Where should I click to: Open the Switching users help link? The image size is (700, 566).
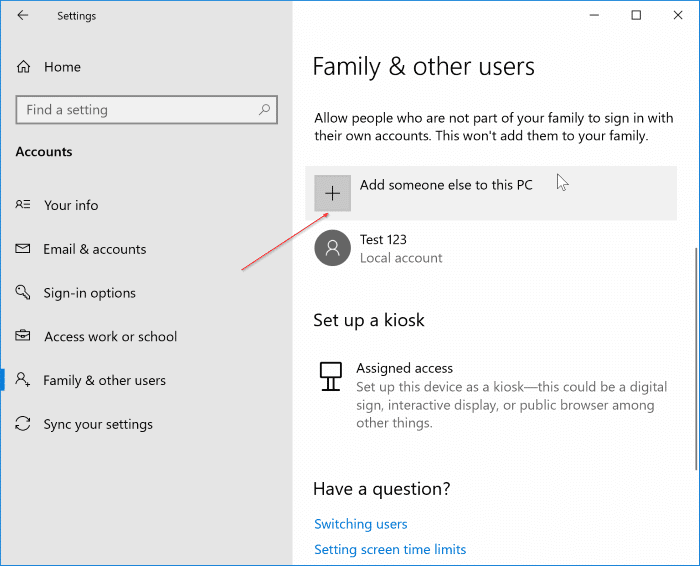point(361,524)
